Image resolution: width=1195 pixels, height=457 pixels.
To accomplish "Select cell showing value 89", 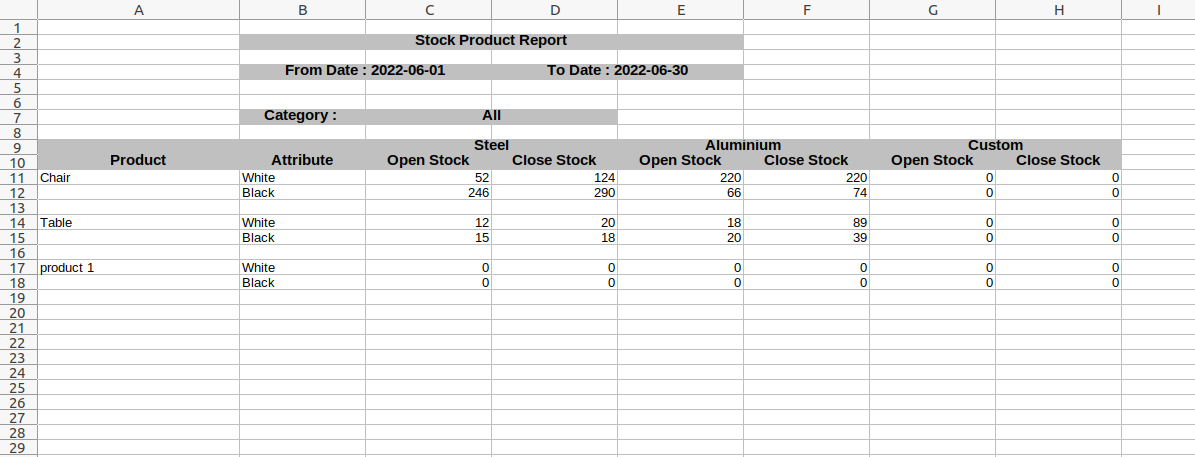I will click(x=806, y=222).
